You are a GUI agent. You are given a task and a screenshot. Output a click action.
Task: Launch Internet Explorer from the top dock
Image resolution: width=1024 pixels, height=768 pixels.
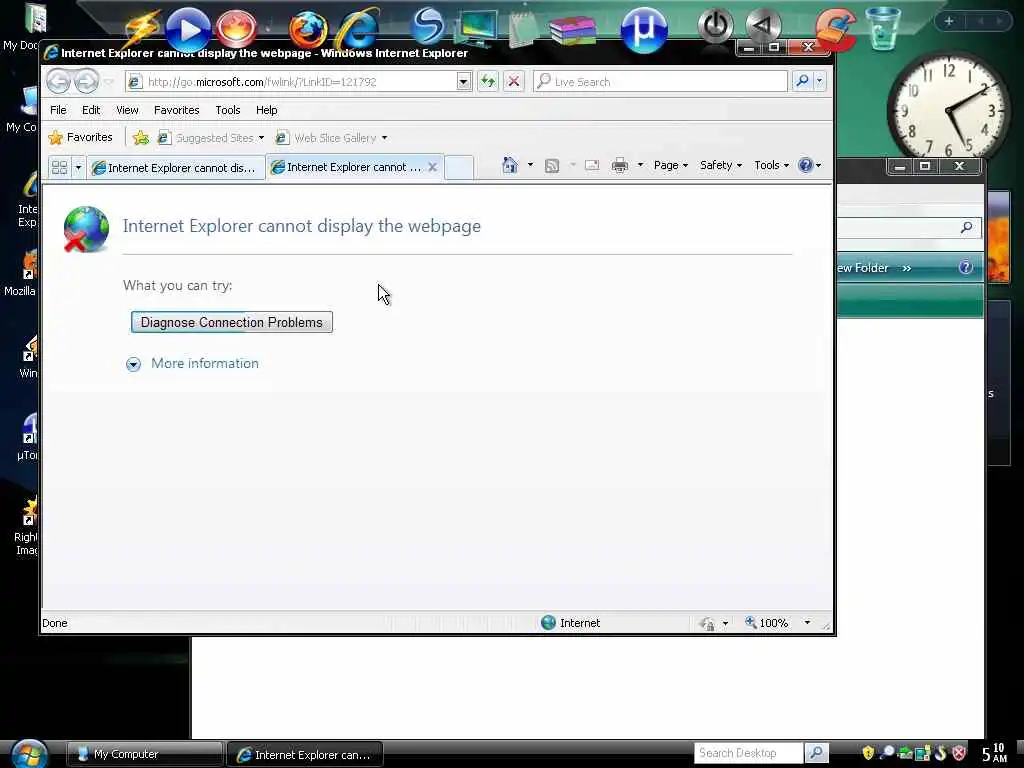pyautogui.click(x=358, y=29)
